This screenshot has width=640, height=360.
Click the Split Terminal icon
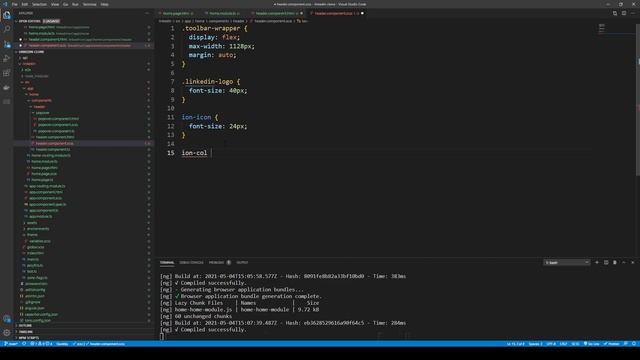pos(606,262)
